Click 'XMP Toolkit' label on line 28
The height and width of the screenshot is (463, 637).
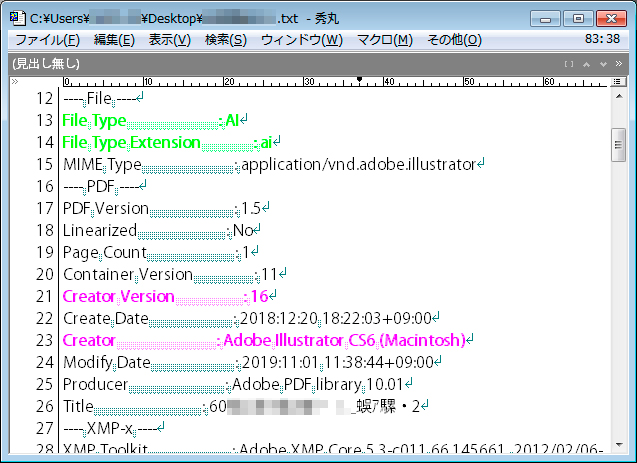[105, 449]
